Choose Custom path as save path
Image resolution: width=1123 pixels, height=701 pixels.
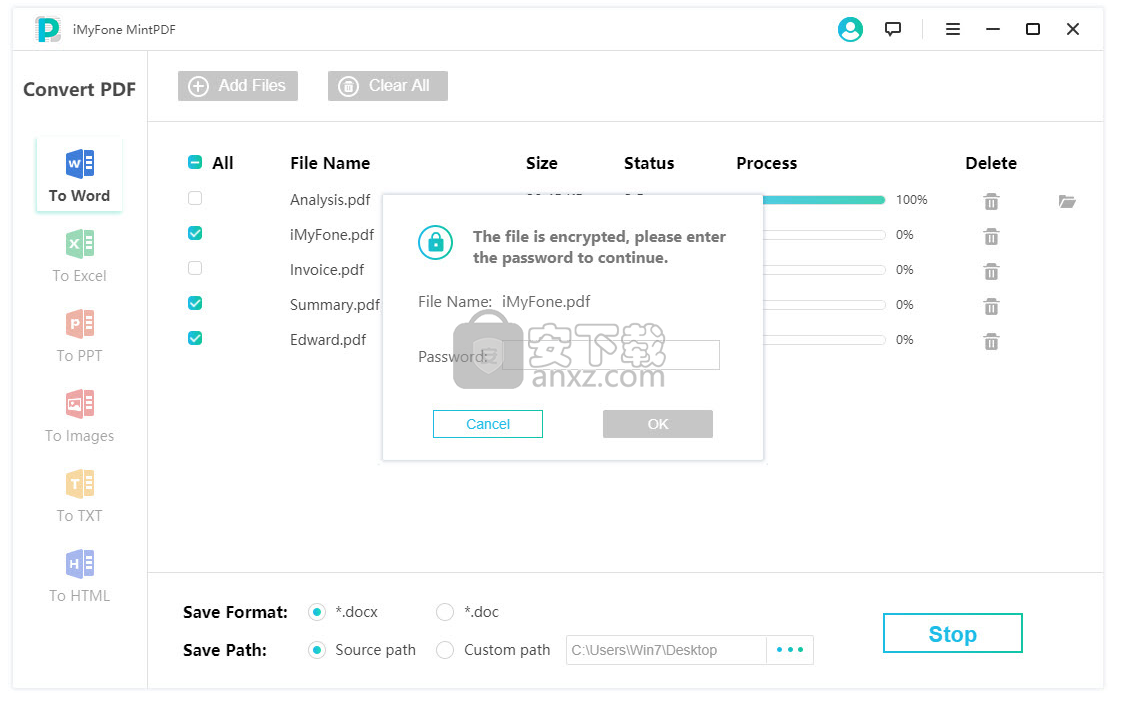[445, 650]
